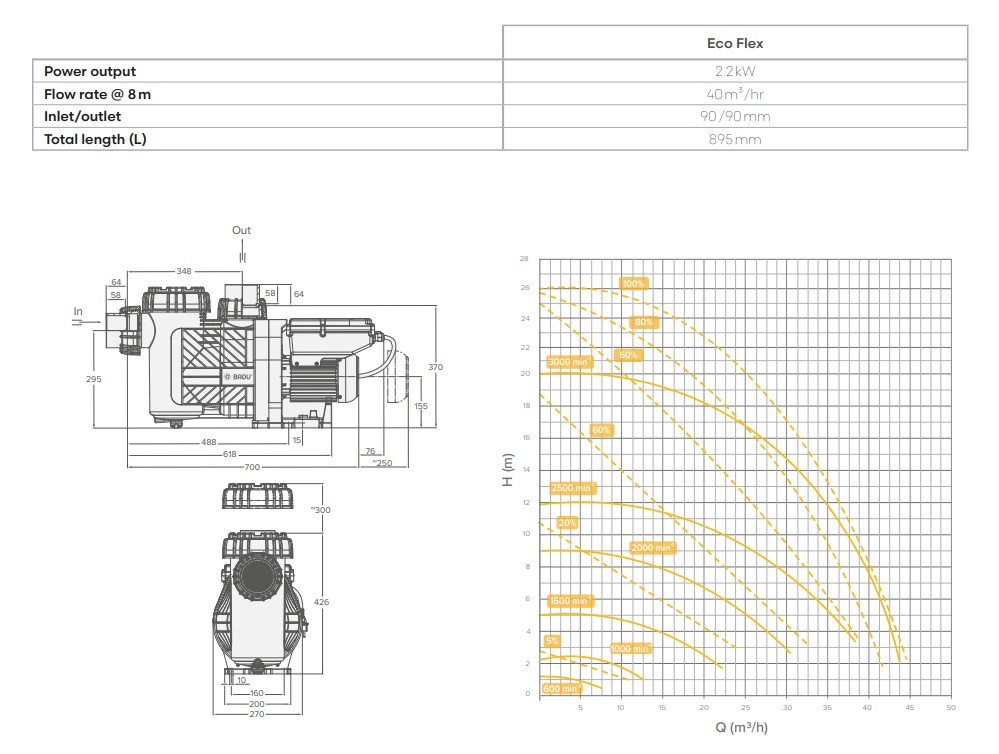Select the "270" overall width dimension

257,714
